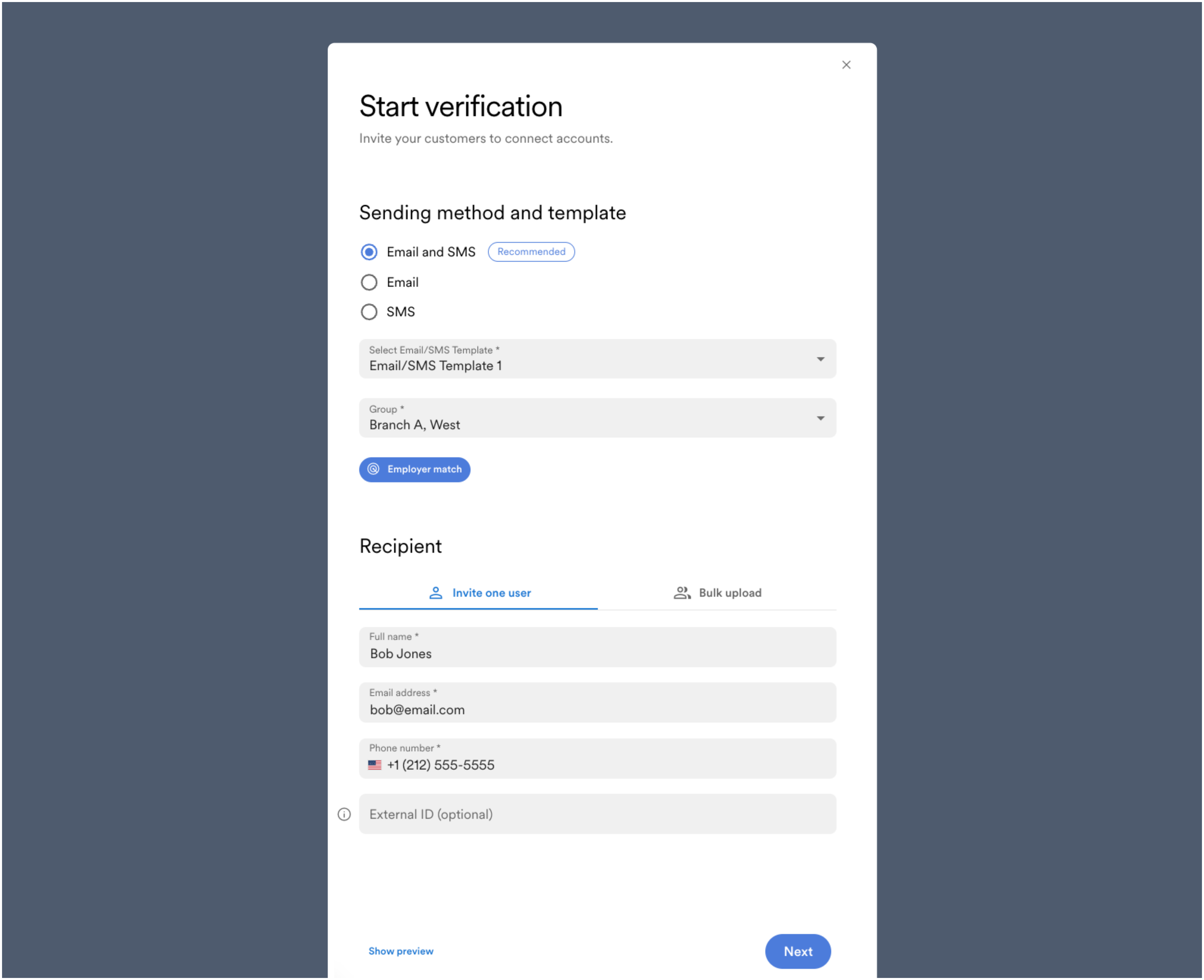Select the Email only sending method
This screenshot has width=1204, height=980.
tap(369, 282)
